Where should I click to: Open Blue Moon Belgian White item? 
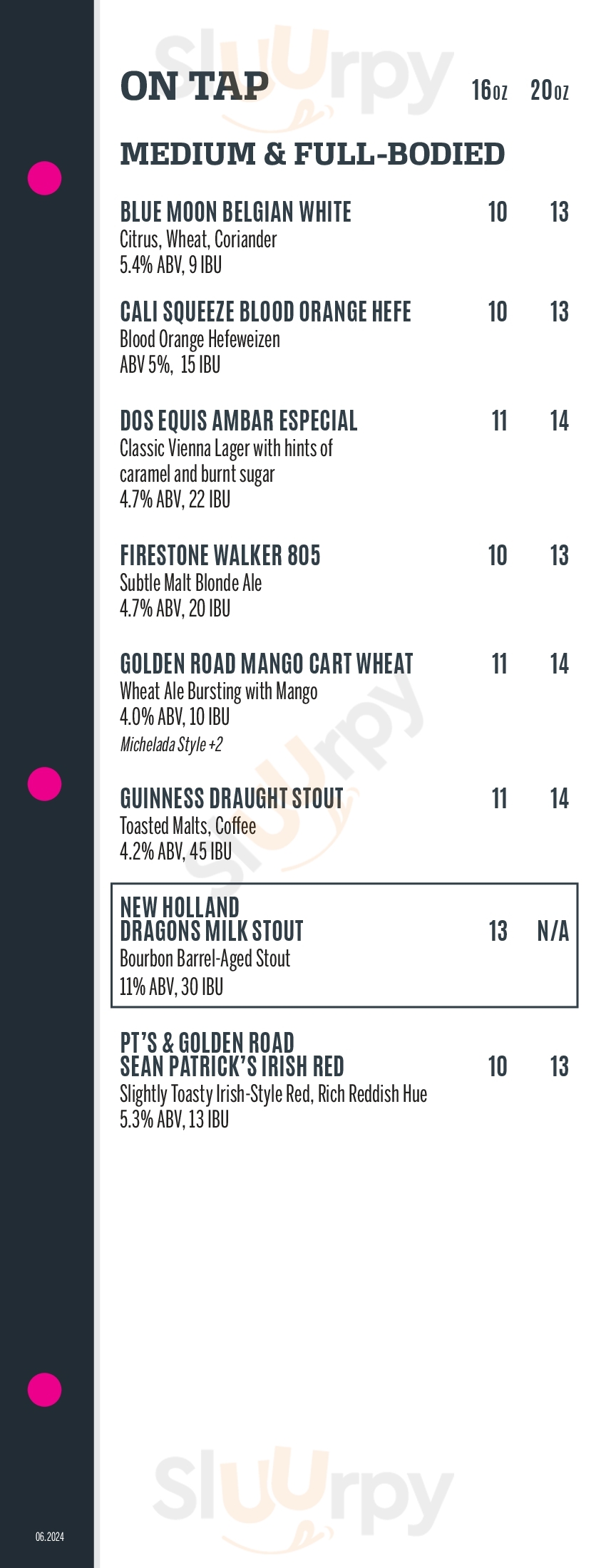(235, 212)
